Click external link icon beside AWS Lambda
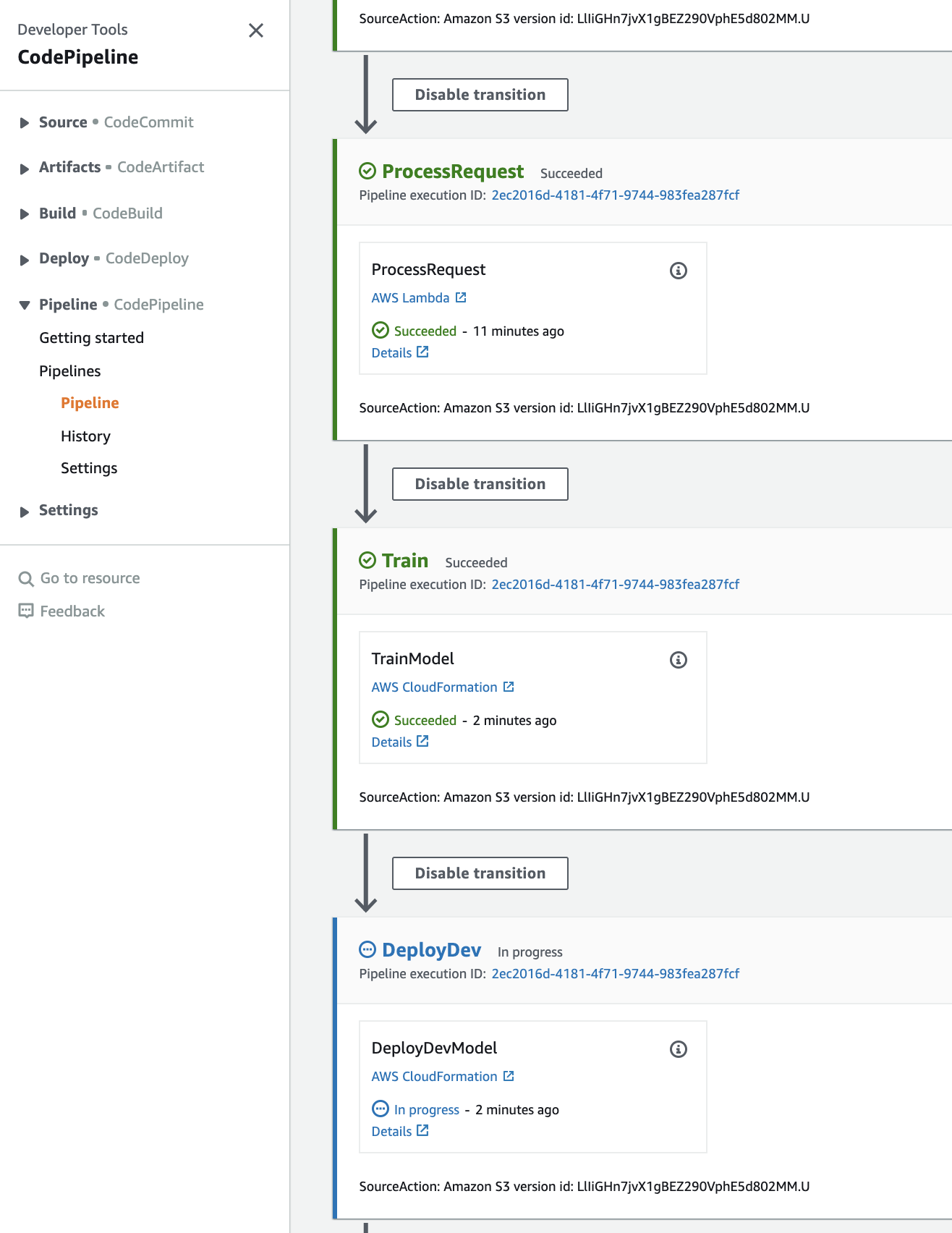Screen dimensions: 952x1233 pos(461,297)
